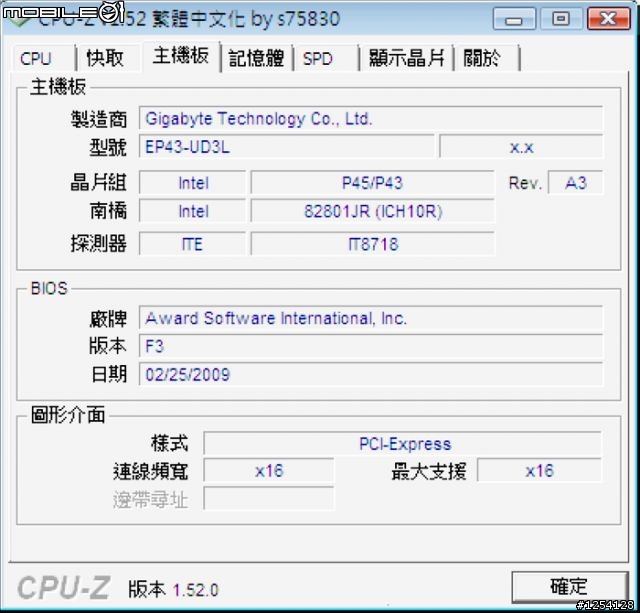Minimize the CPU-Z window
Viewport: 640px width, 613px height.
[x=514, y=19]
